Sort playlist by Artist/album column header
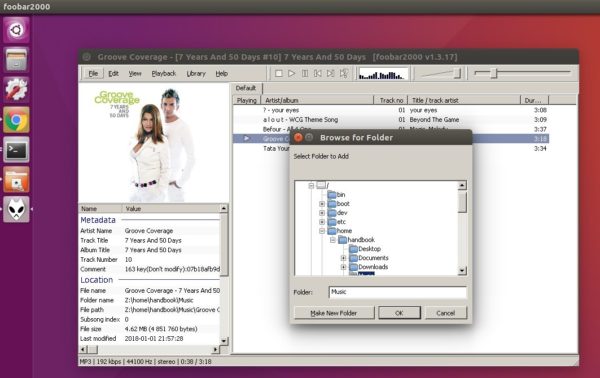 click(x=317, y=100)
